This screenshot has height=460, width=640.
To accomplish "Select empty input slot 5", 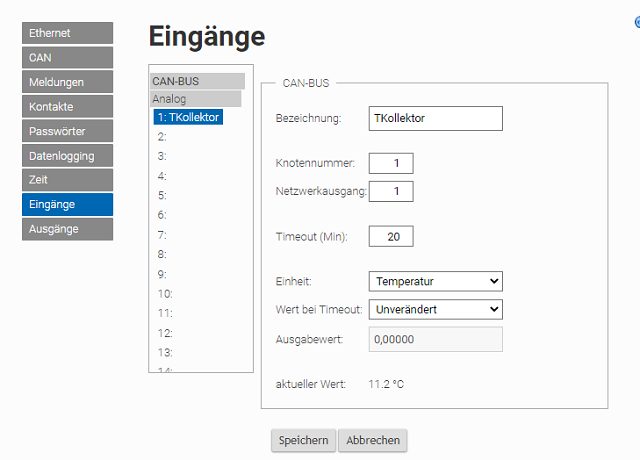I will pos(162,196).
